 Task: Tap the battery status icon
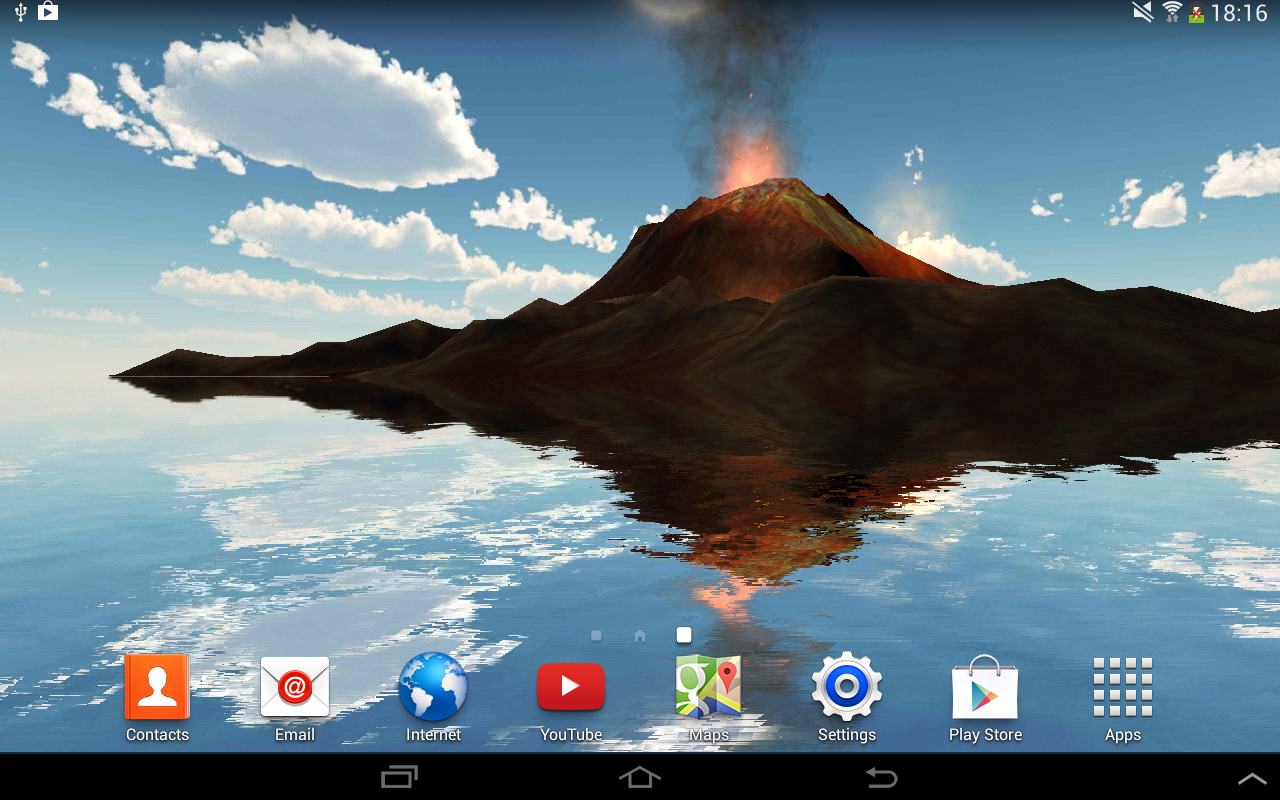coord(1195,14)
